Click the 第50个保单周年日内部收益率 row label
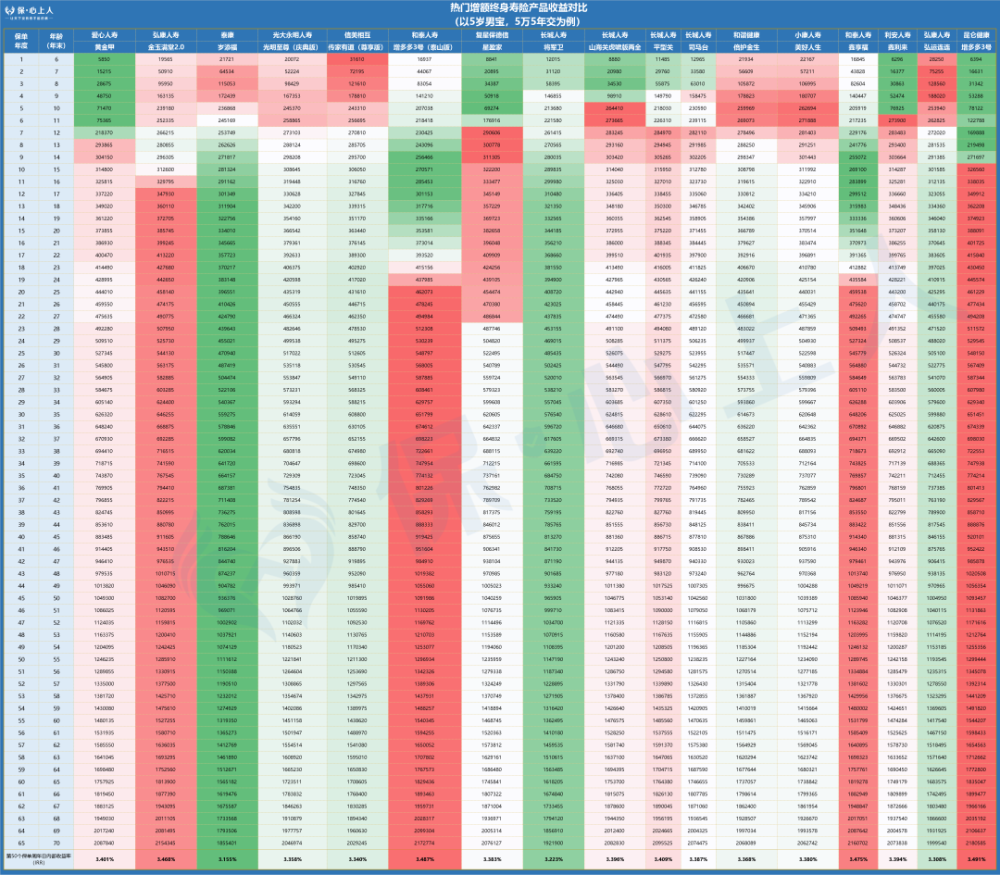The image size is (1000, 875). coord(38,859)
